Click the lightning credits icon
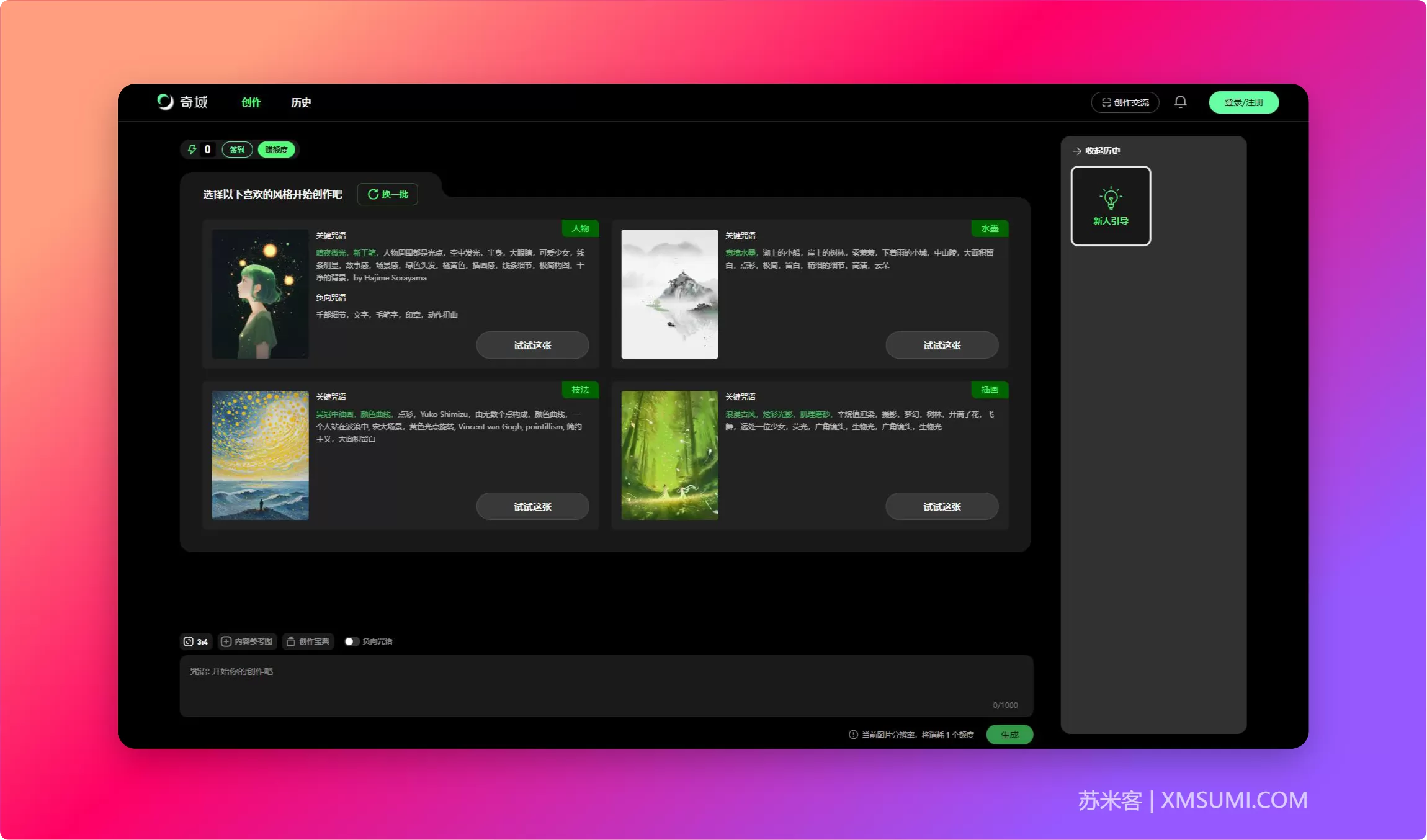This screenshot has height=840, width=1427. pyautogui.click(x=192, y=150)
